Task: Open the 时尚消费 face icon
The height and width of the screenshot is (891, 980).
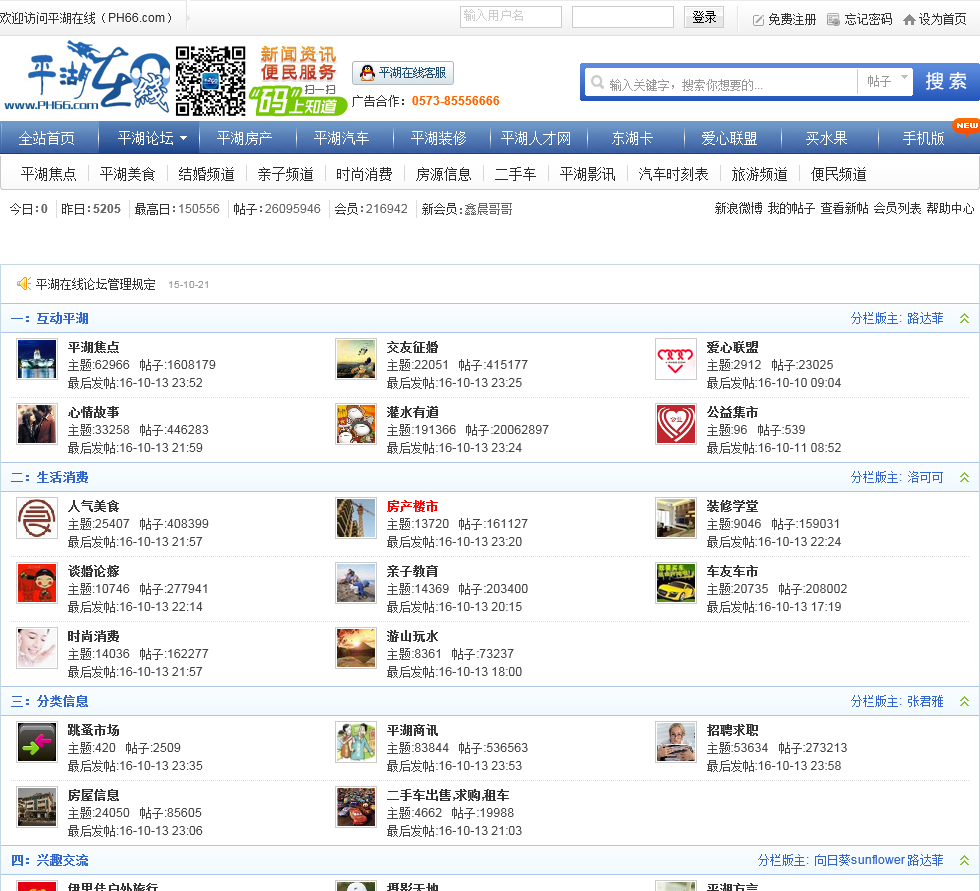Action: tap(37, 648)
